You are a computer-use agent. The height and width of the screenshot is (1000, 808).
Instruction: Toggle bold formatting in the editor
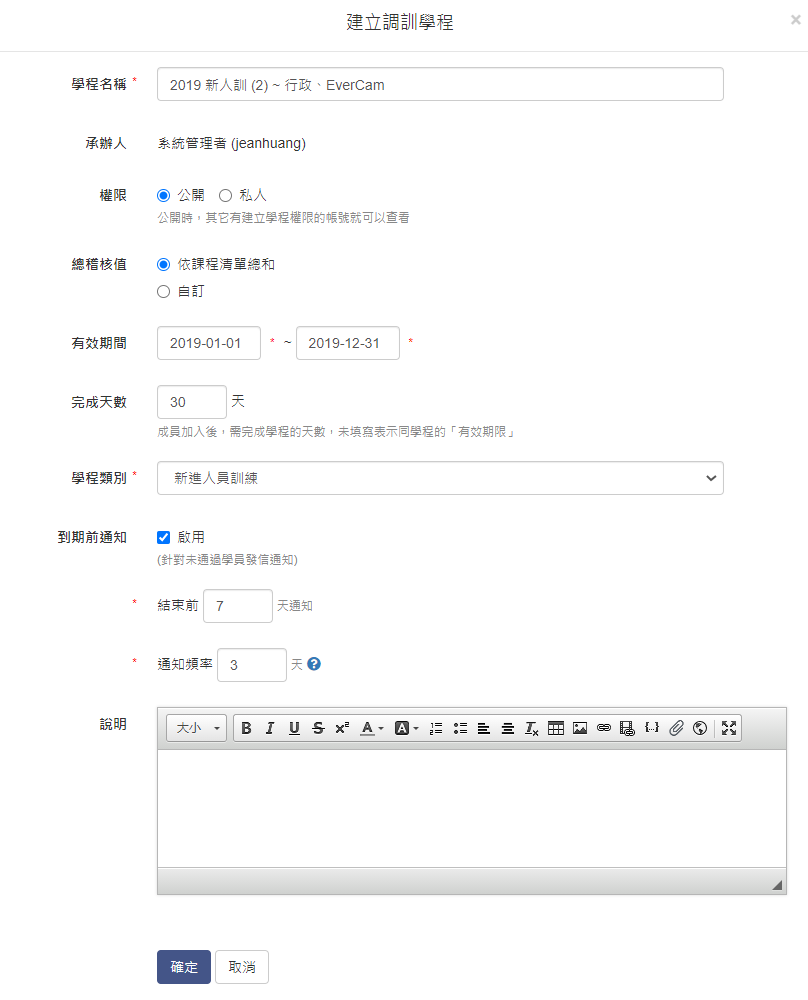coord(246,728)
